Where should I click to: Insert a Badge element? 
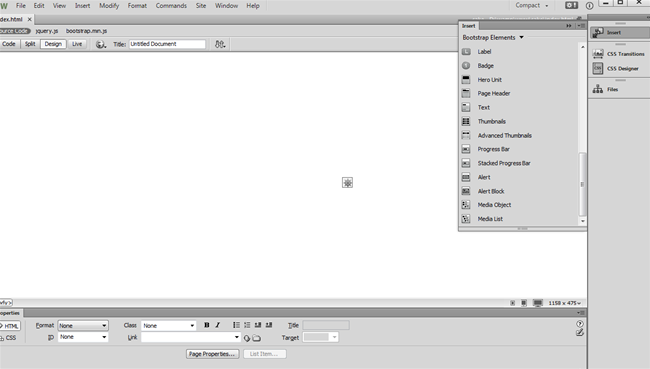485,66
